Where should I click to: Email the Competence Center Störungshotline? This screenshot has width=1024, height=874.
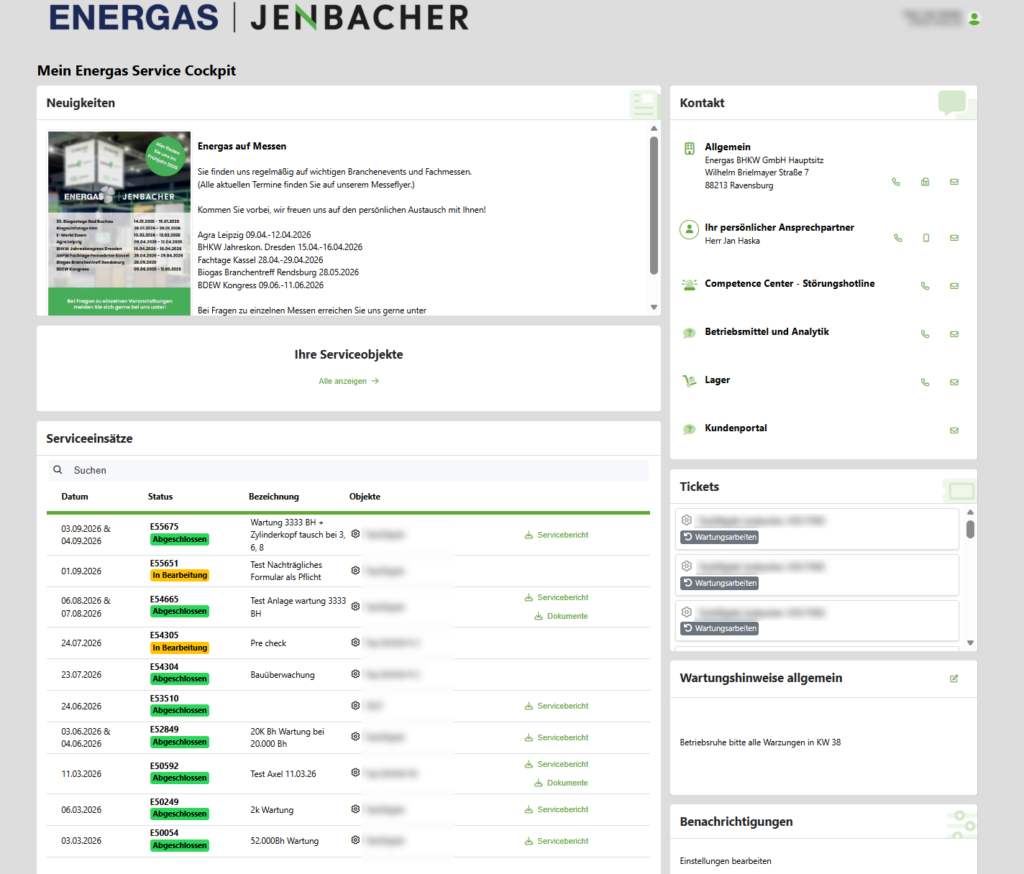[954, 286]
